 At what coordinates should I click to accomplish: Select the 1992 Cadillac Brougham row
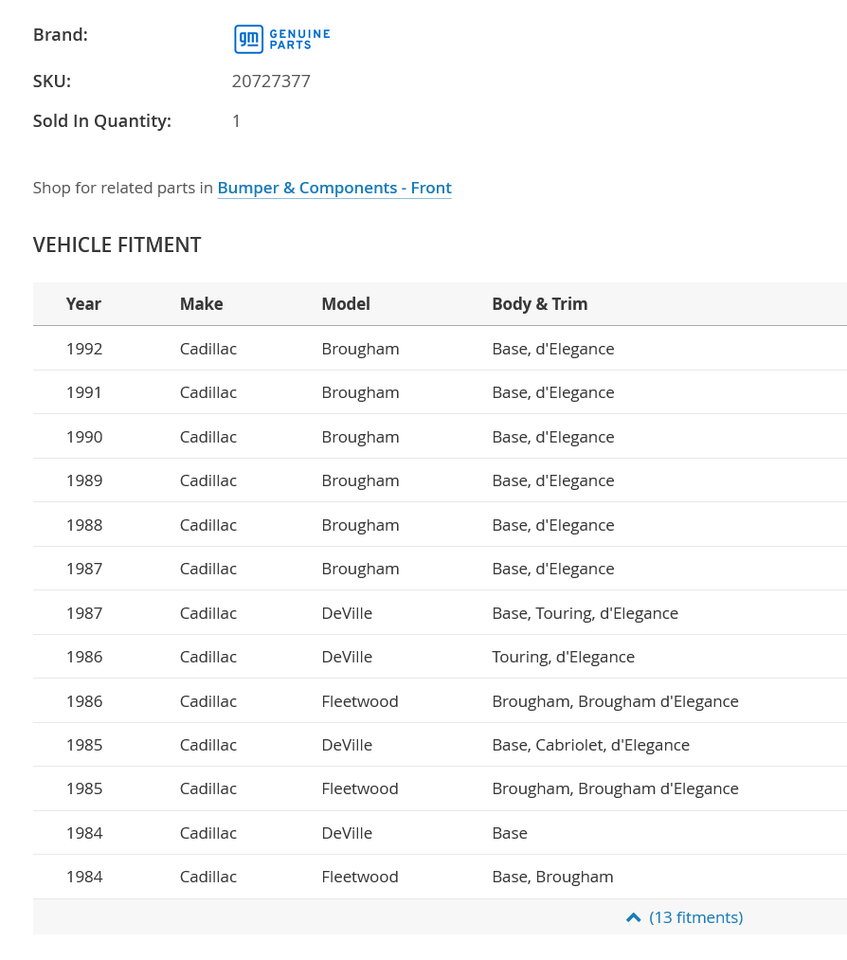[440, 348]
